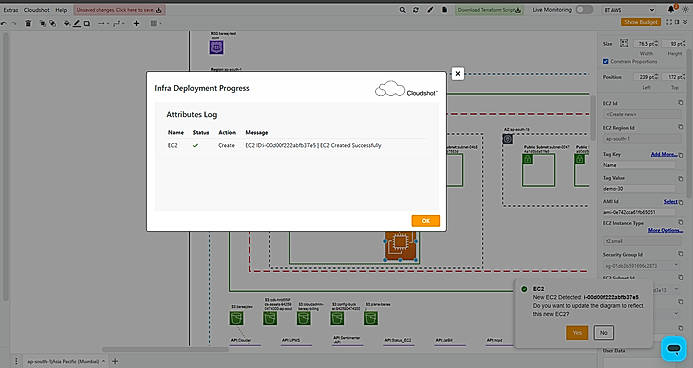Image resolution: width=693 pixels, height=368 pixels.
Task: Select the fill color bucket icon
Action: click(67, 23)
